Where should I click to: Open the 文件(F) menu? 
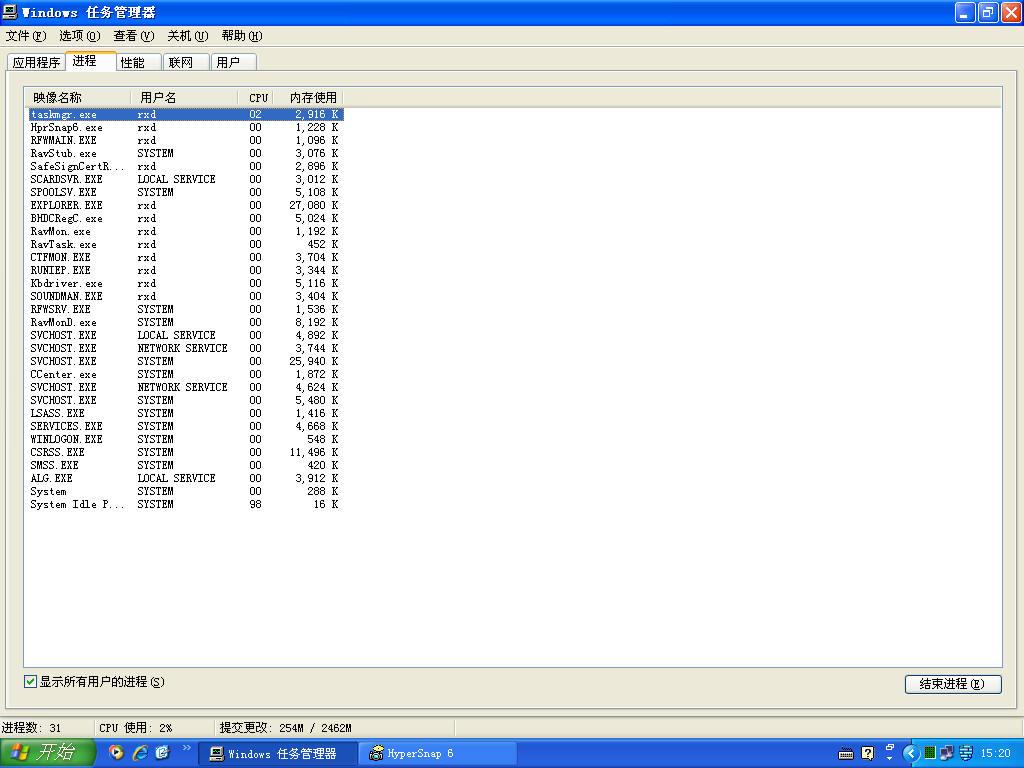(x=25, y=35)
